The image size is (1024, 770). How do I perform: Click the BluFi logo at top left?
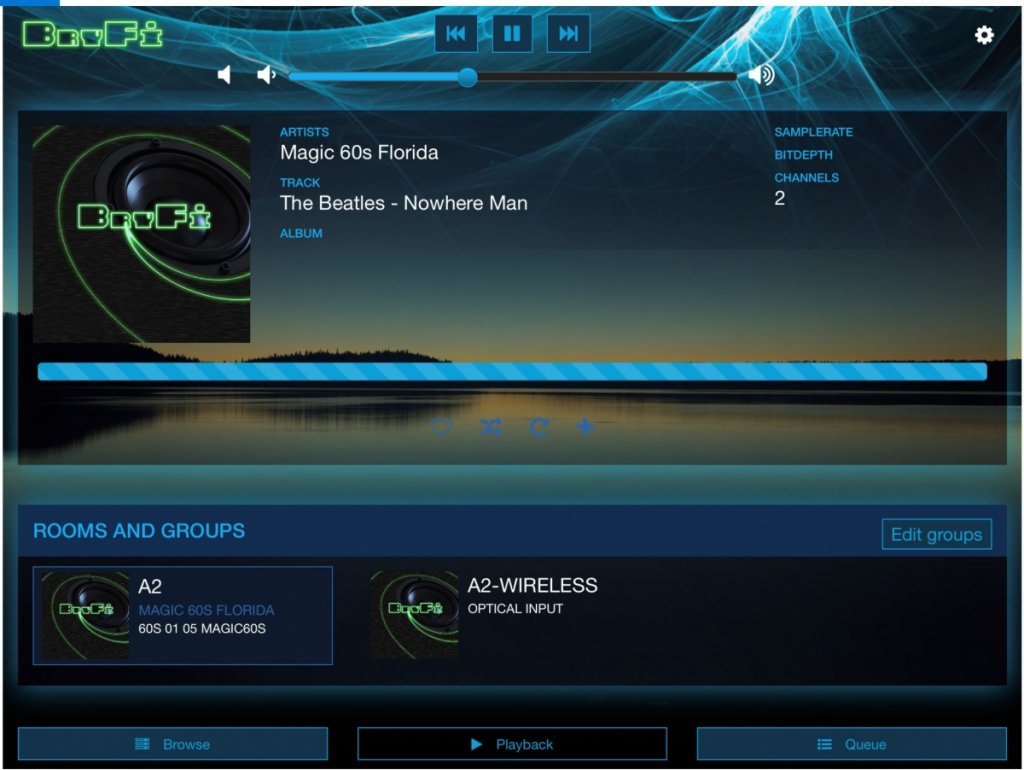pos(91,35)
